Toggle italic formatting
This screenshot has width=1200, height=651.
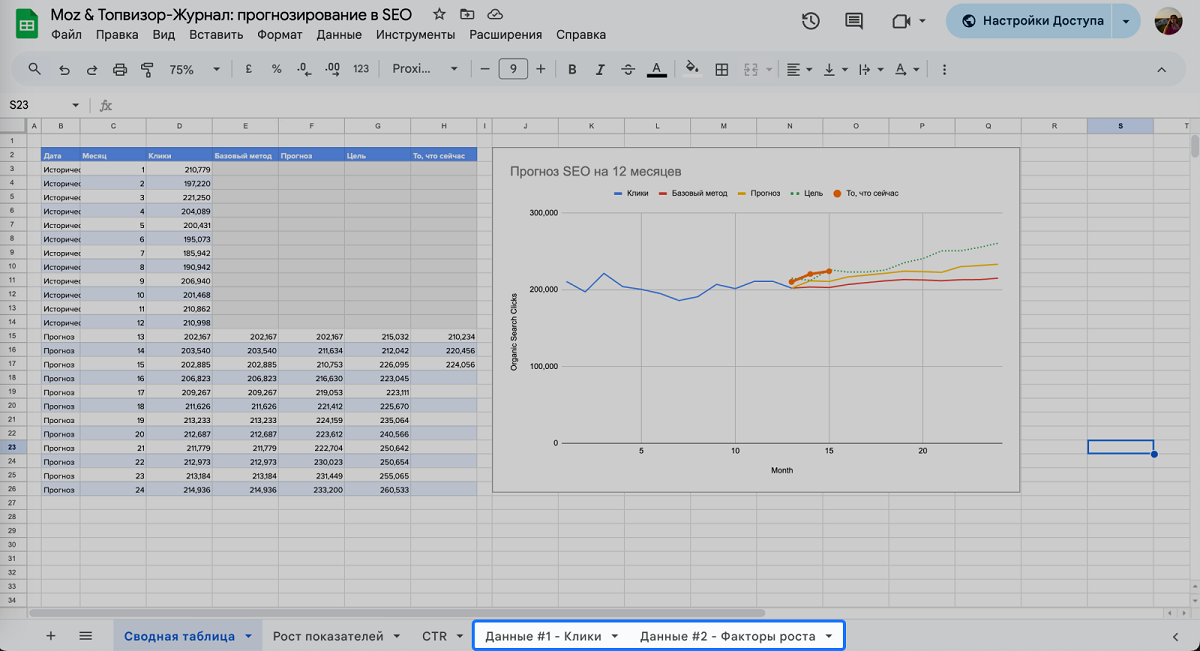pos(600,69)
